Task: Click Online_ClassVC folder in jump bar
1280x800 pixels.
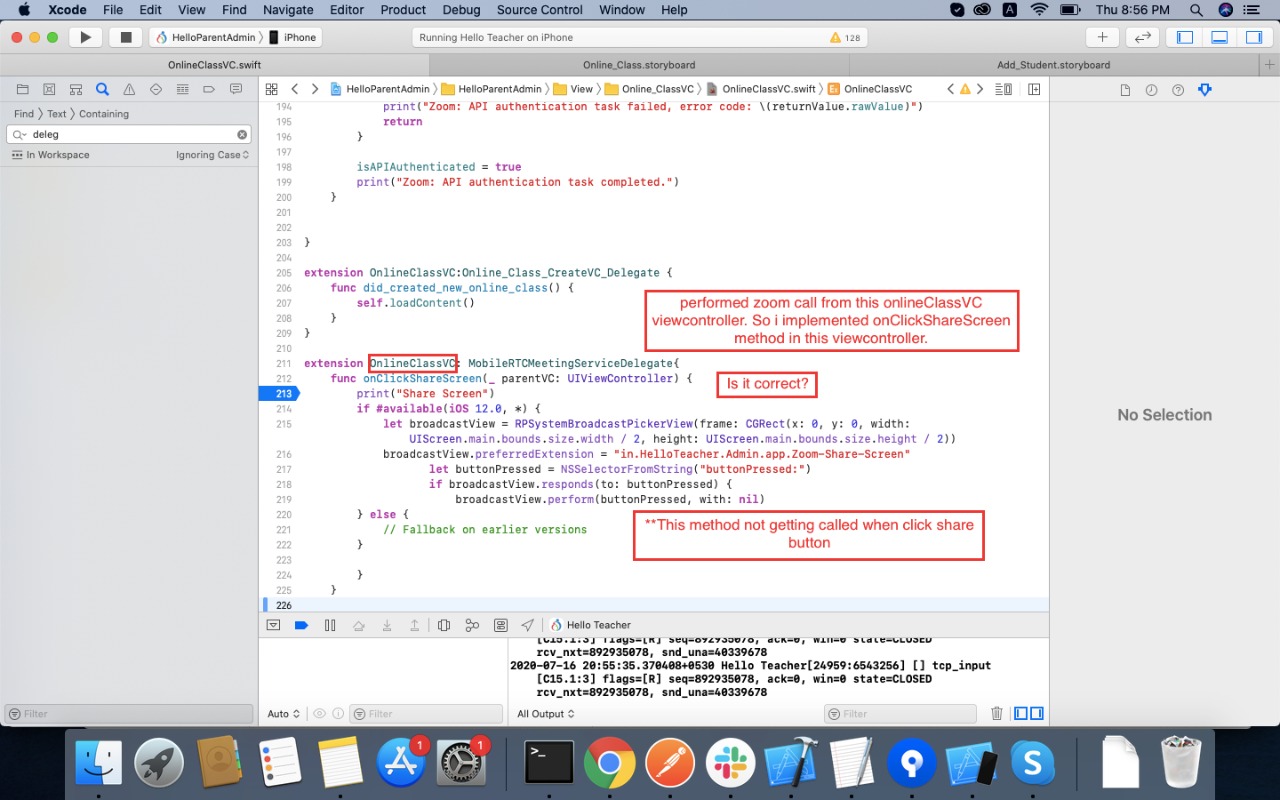Action: click(649, 89)
